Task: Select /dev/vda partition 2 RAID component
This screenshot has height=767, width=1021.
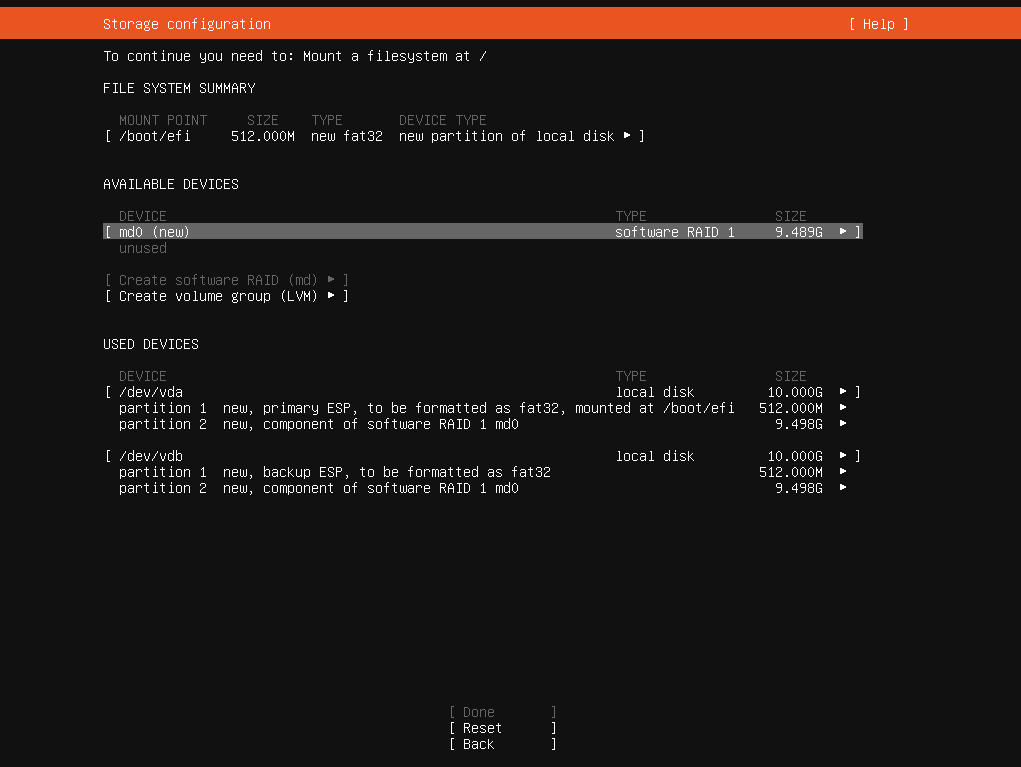Action: (x=318, y=424)
